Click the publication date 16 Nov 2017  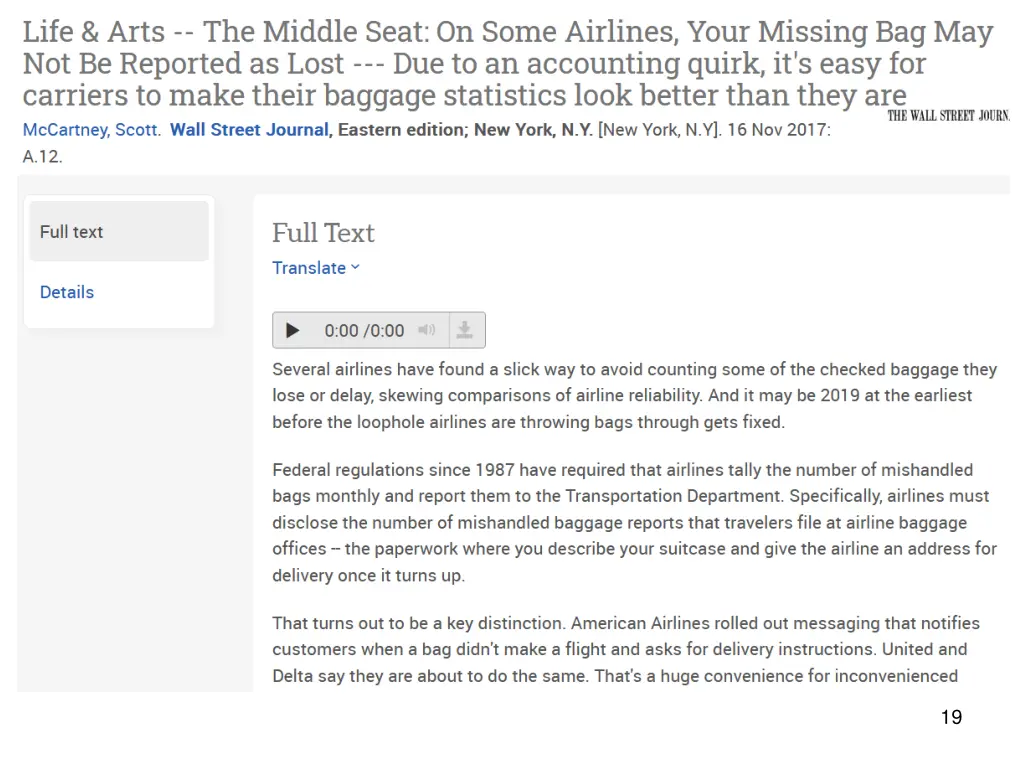776,129
